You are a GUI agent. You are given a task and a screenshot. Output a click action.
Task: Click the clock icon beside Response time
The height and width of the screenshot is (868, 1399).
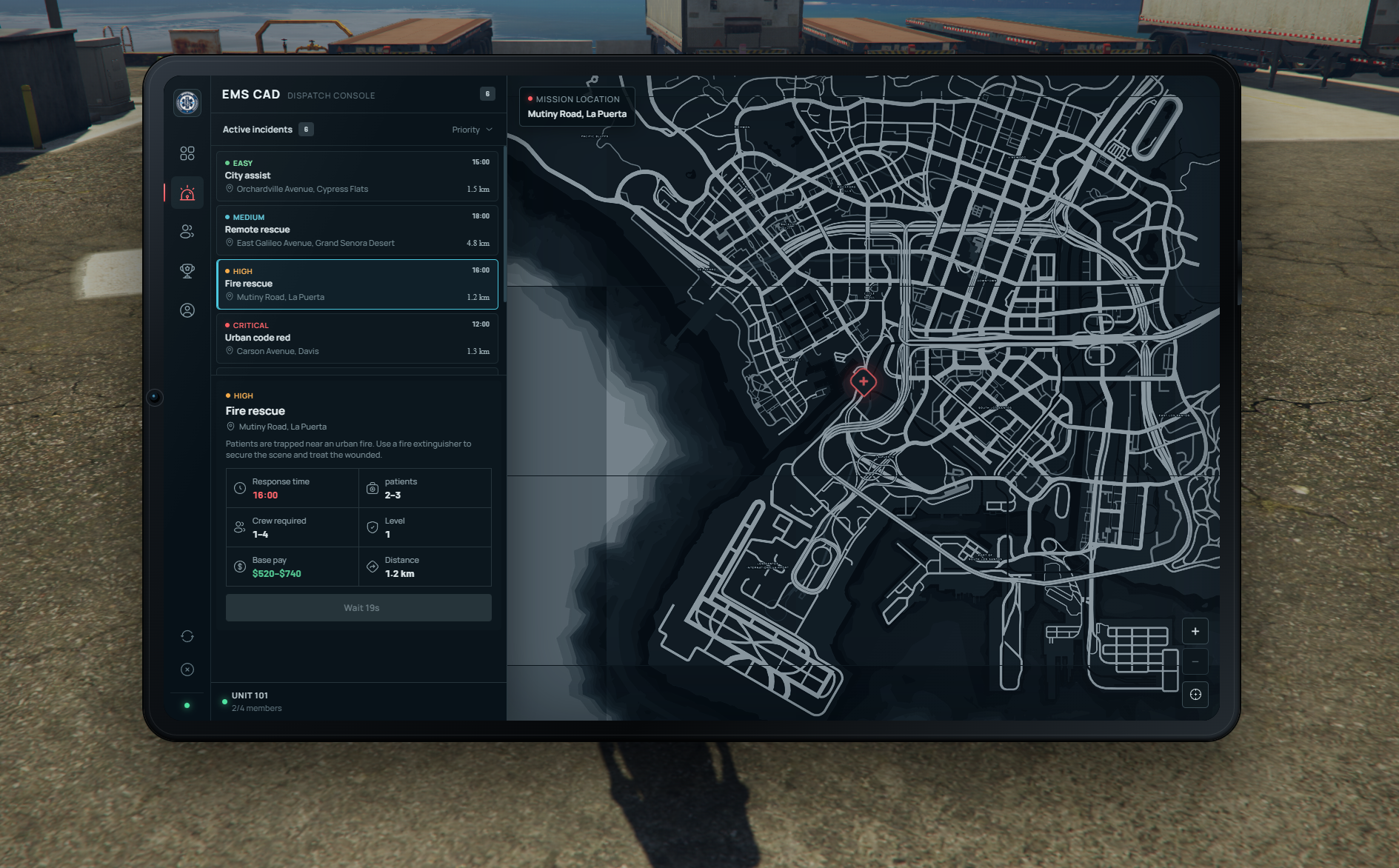(240, 488)
